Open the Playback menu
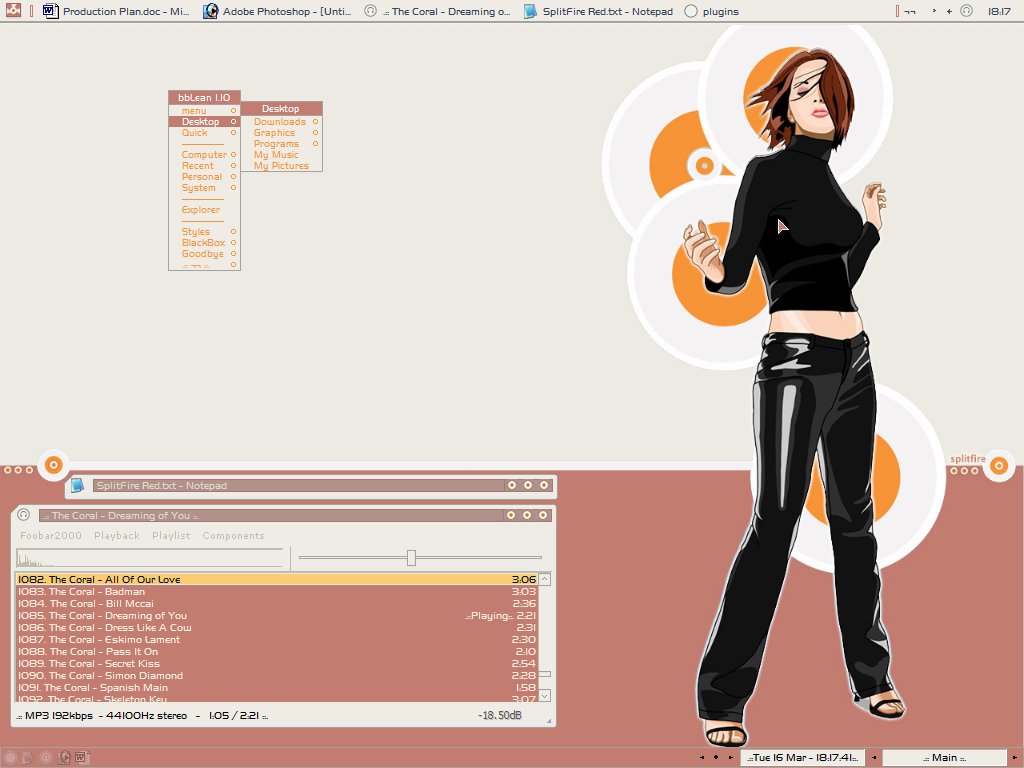Image resolution: width=1024 pixels, height=768 pixels. (x=117, y=536)
